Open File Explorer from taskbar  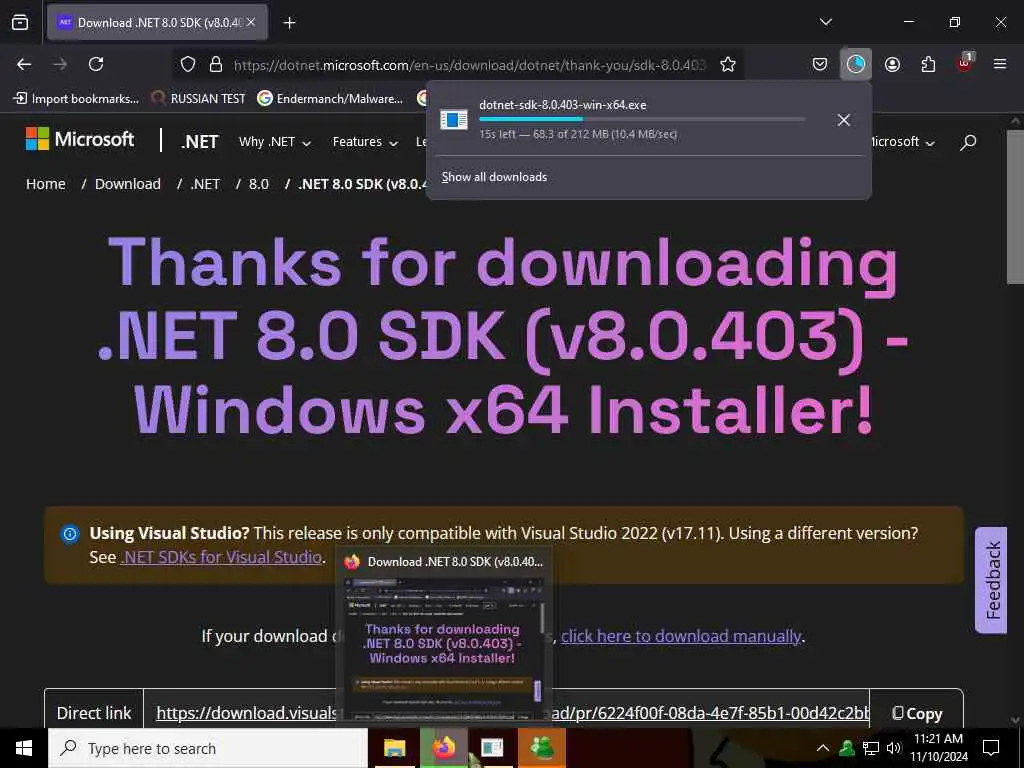point(394,748)
